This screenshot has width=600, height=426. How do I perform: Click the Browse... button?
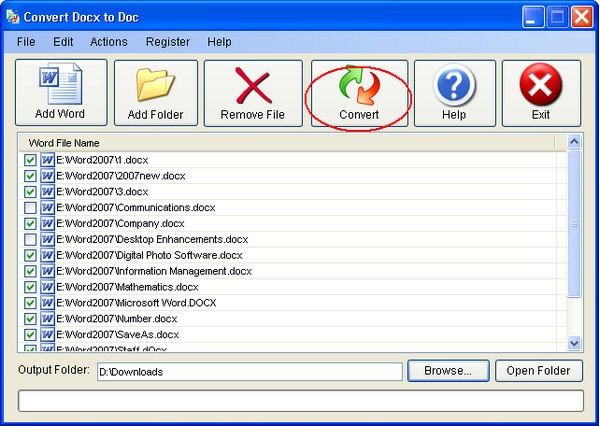tap(447, 371)
